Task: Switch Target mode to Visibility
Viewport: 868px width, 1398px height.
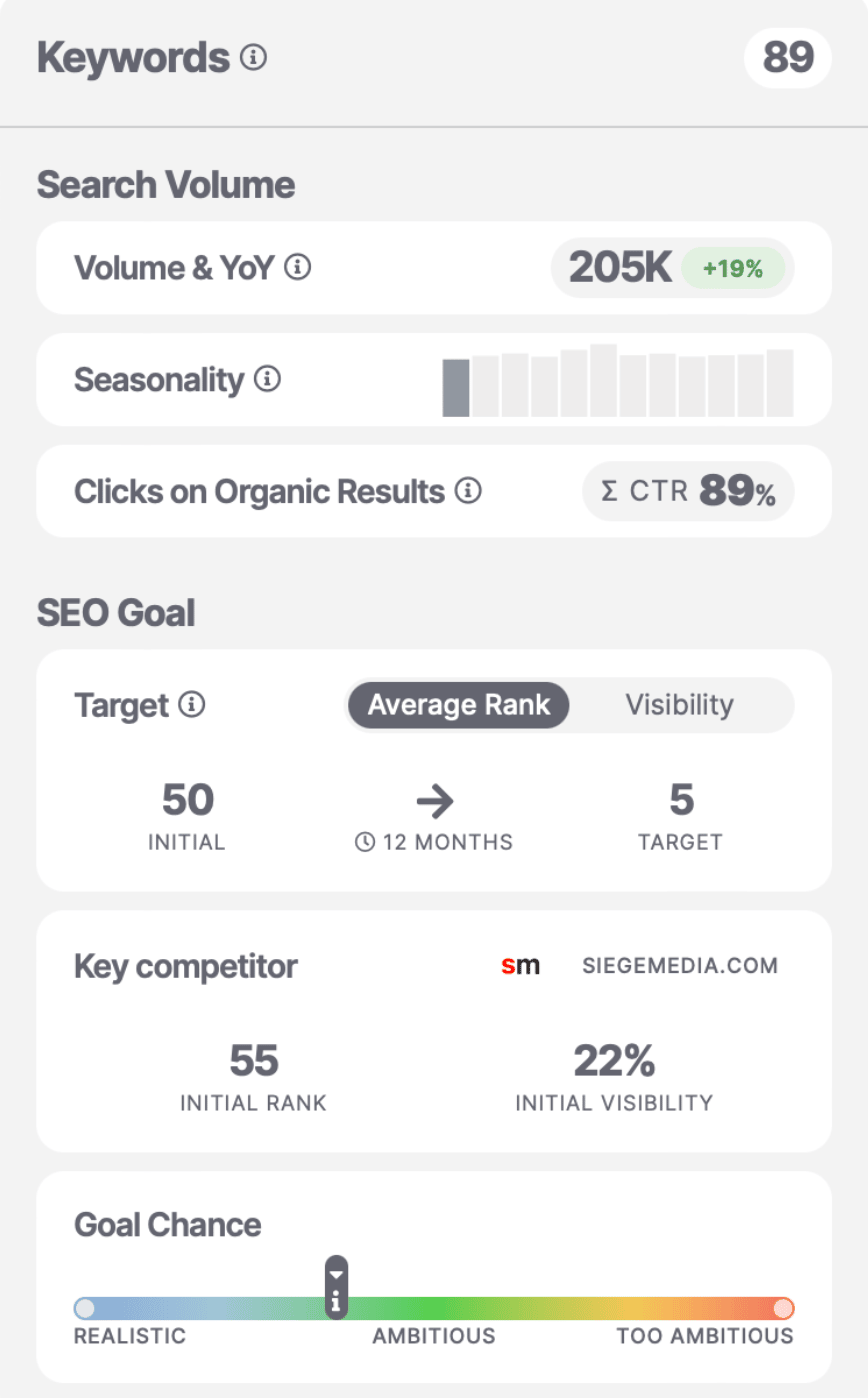Action: (680, 705)
